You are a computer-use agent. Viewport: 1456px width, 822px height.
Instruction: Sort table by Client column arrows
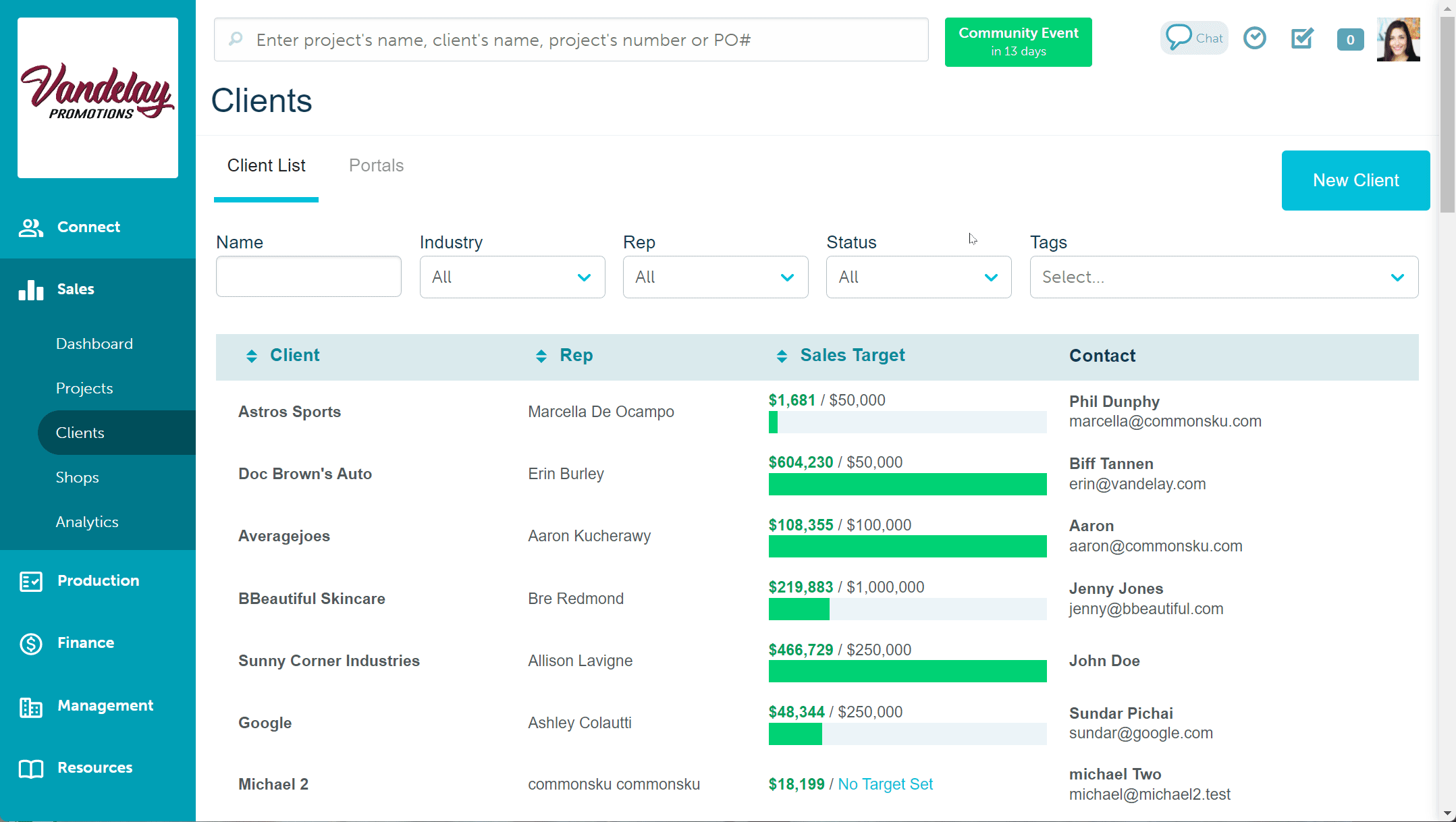[x=252, y=356]
